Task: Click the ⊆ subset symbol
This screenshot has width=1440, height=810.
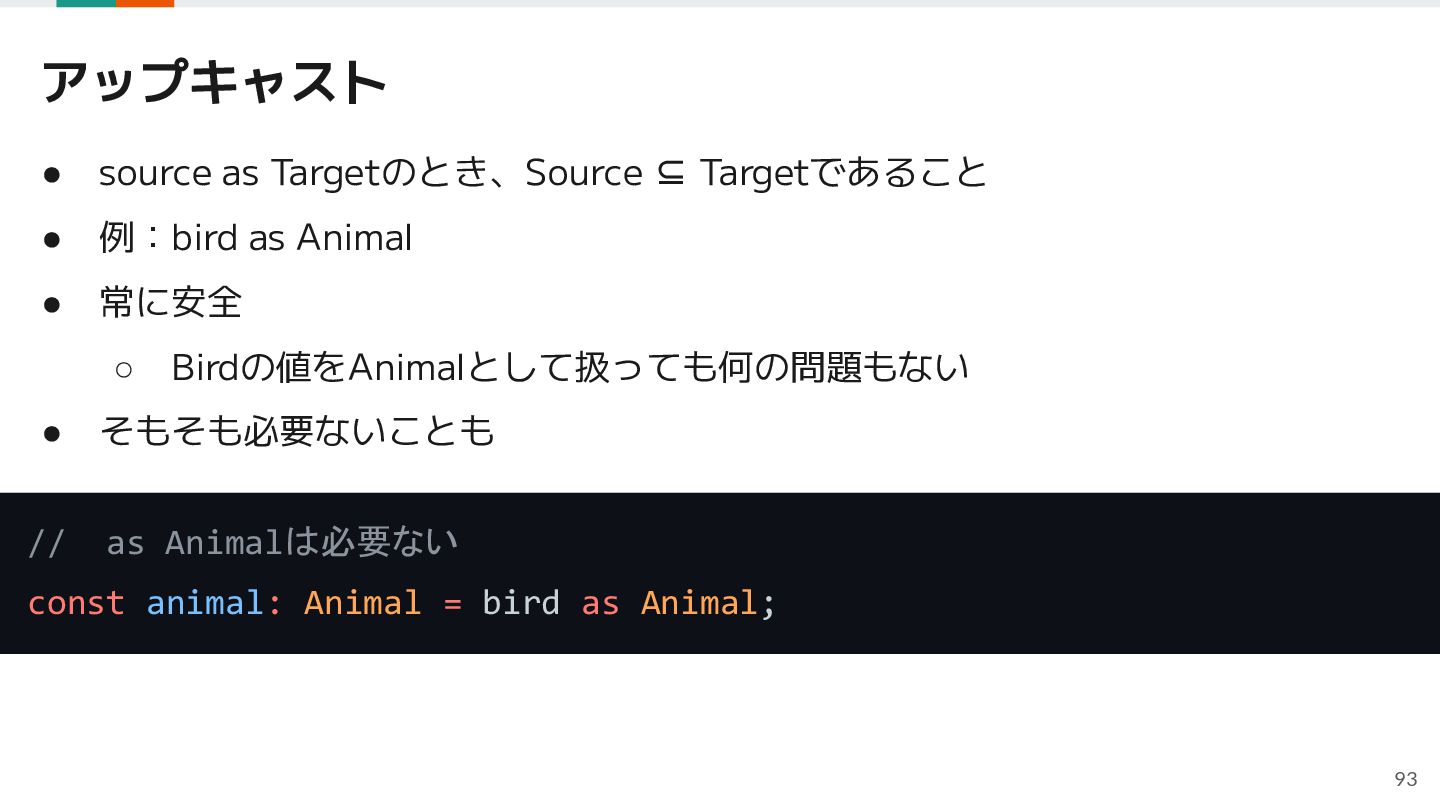Action: tap(671, 174)
